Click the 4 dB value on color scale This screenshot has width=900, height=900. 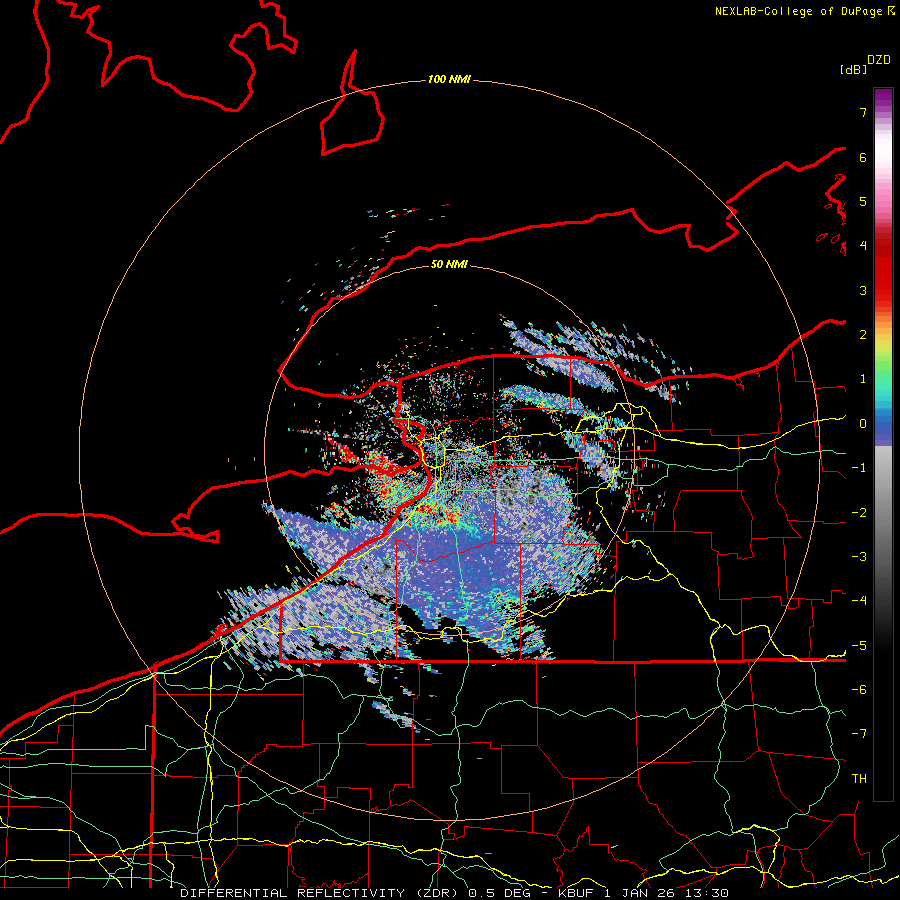[x=863, y=246]
